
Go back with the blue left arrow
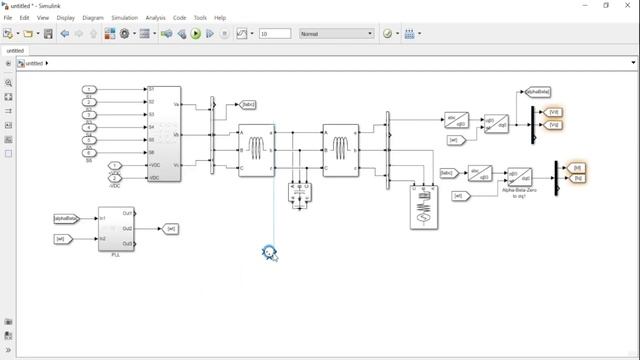(x=64, y=34)
